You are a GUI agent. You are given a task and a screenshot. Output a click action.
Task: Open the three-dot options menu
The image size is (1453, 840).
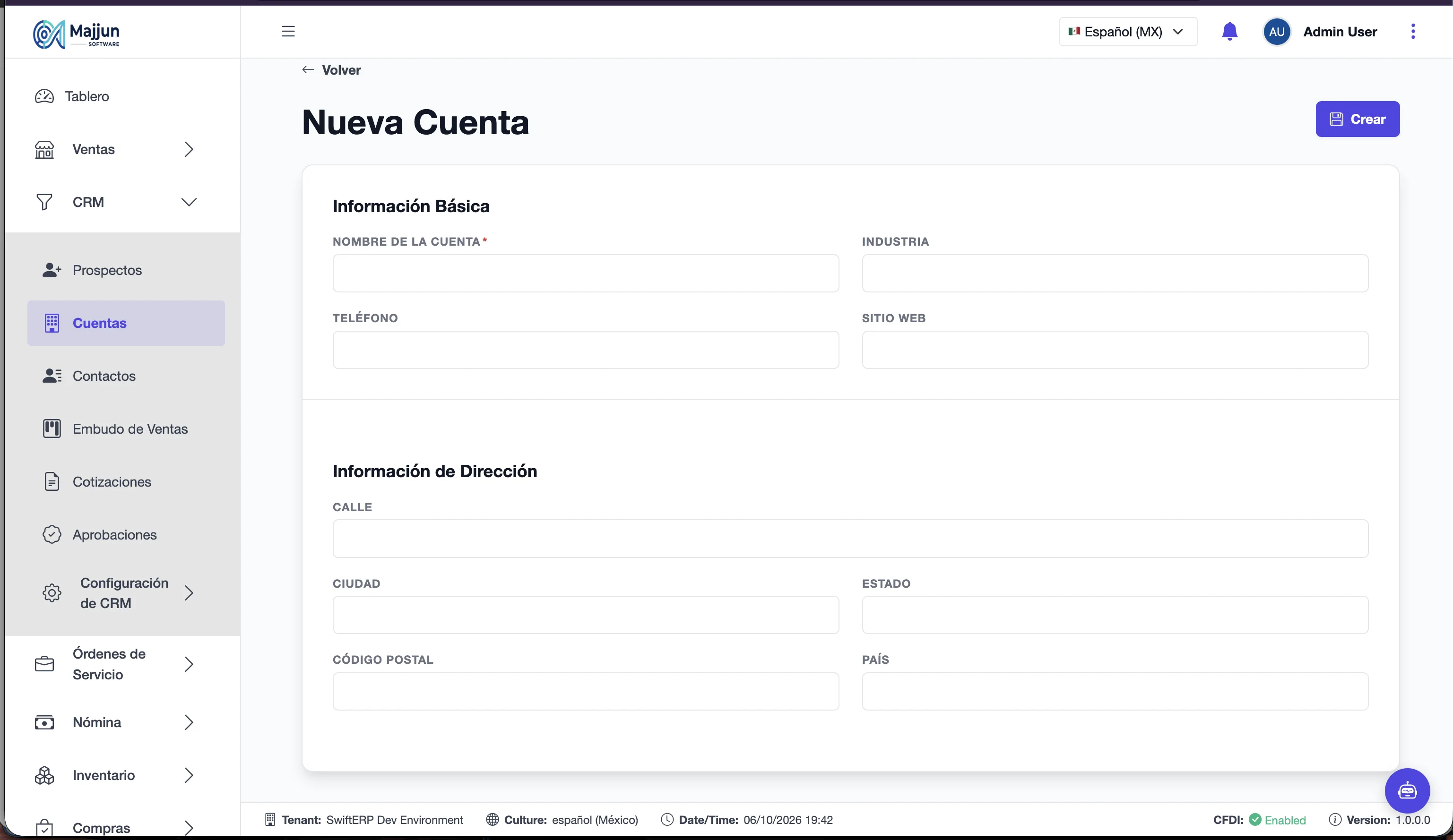[1413, 31]
